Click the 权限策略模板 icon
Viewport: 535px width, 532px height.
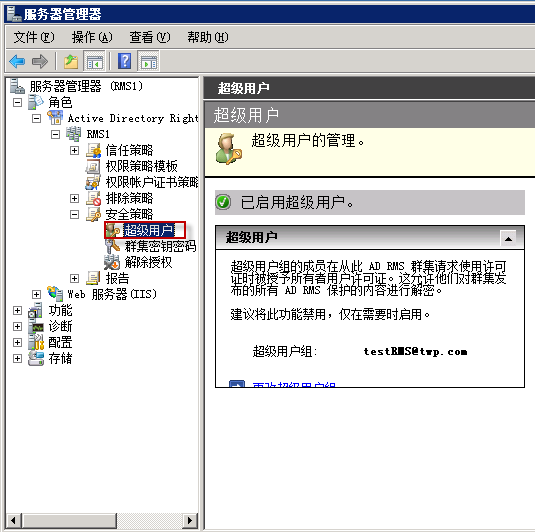(93, 166)
